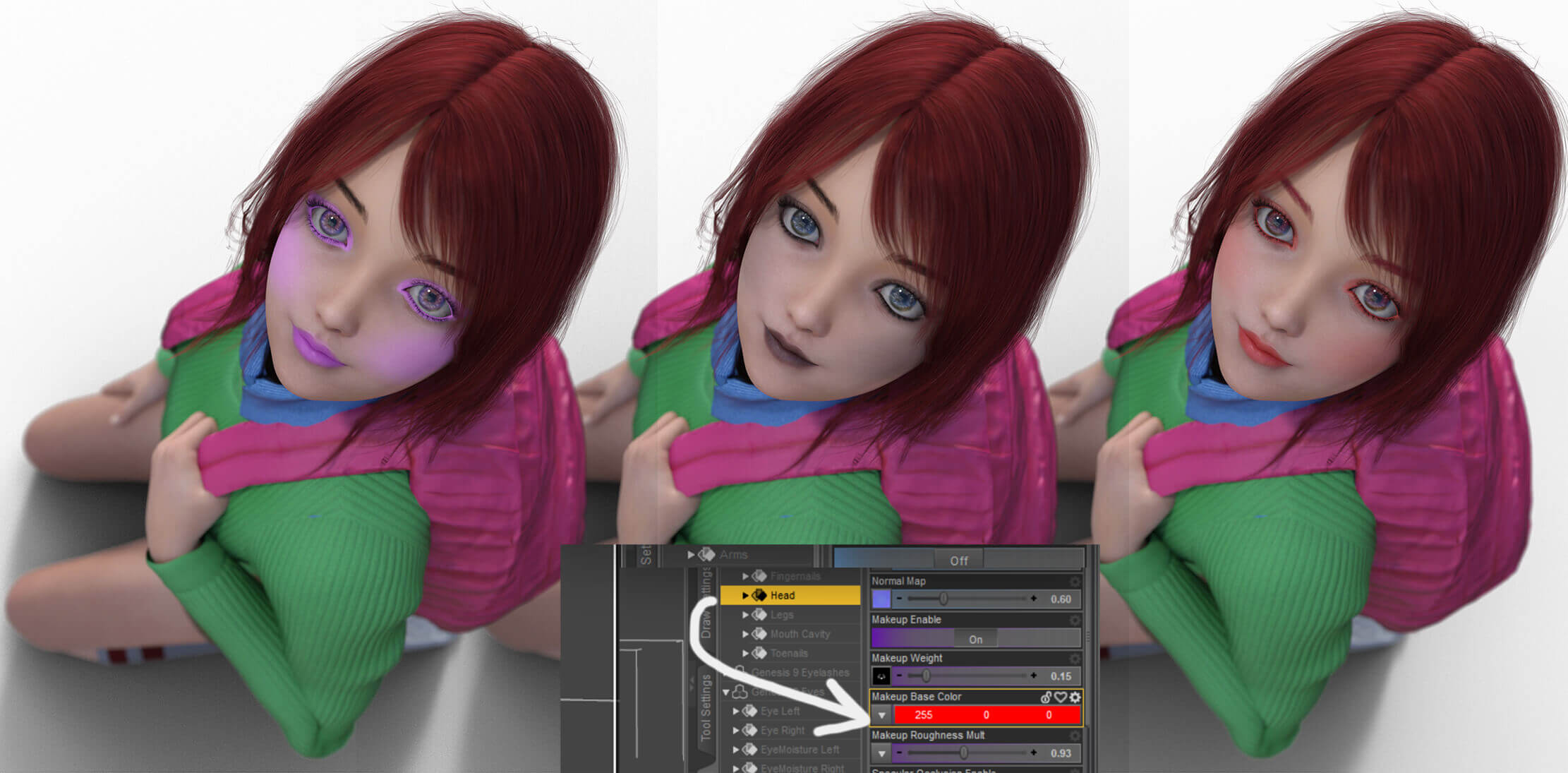Open the Draw Settings side tab
The image size is (1568, 773).
click(706, 601)
